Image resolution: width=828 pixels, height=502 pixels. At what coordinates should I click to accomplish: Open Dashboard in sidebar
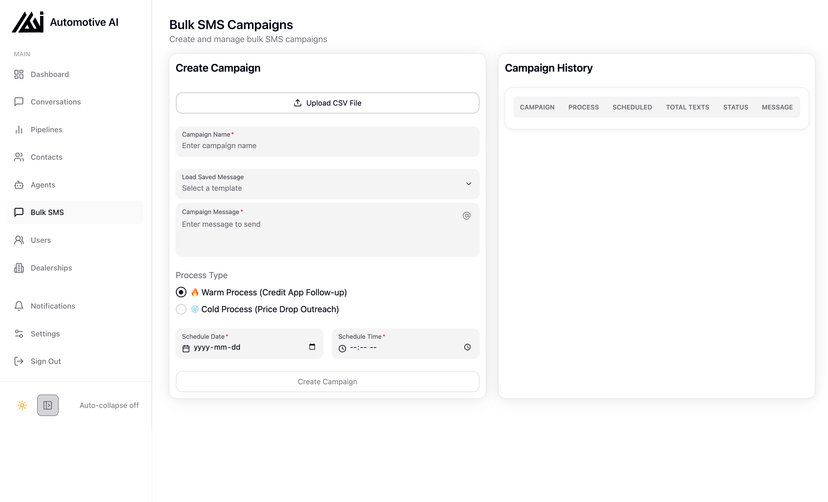click(x=76, y=74)
